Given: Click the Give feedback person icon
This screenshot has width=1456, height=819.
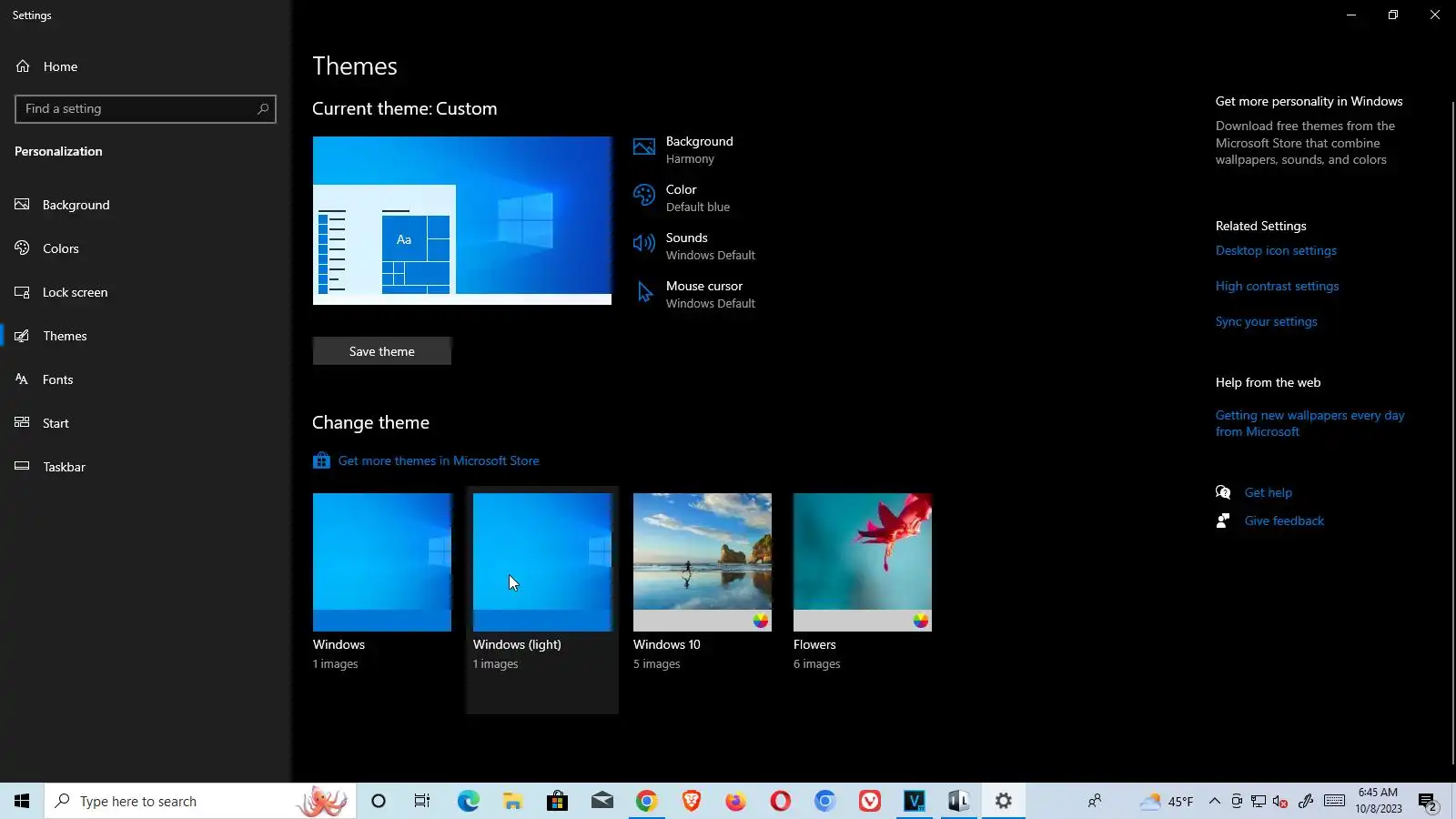Looking at the screenshot, I should coord(1223,521).
